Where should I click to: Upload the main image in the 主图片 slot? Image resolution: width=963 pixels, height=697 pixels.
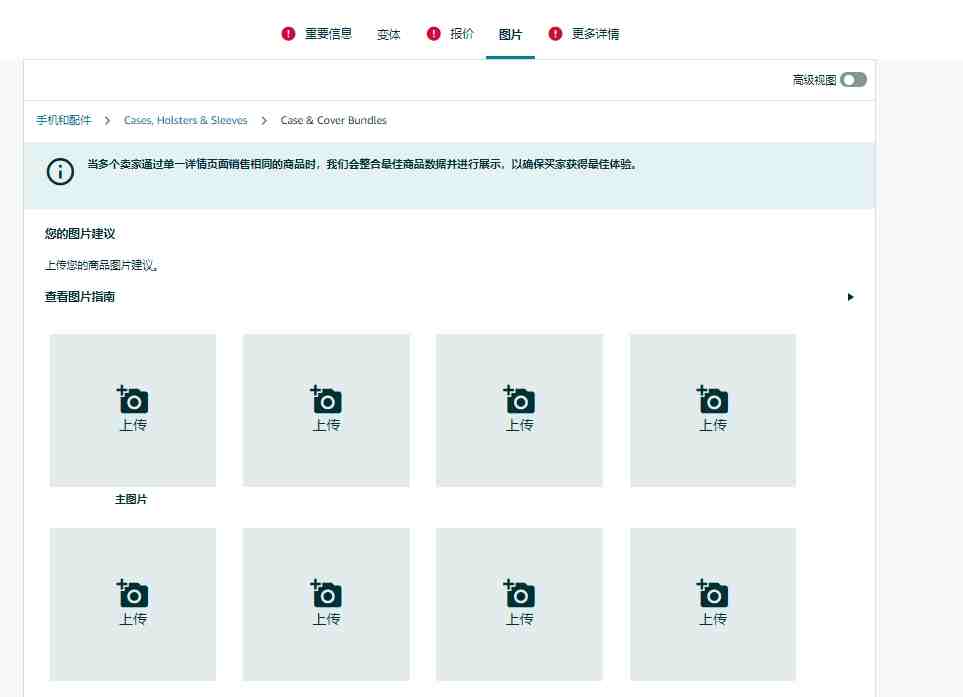pyautogui.click(x=133, y=410)
